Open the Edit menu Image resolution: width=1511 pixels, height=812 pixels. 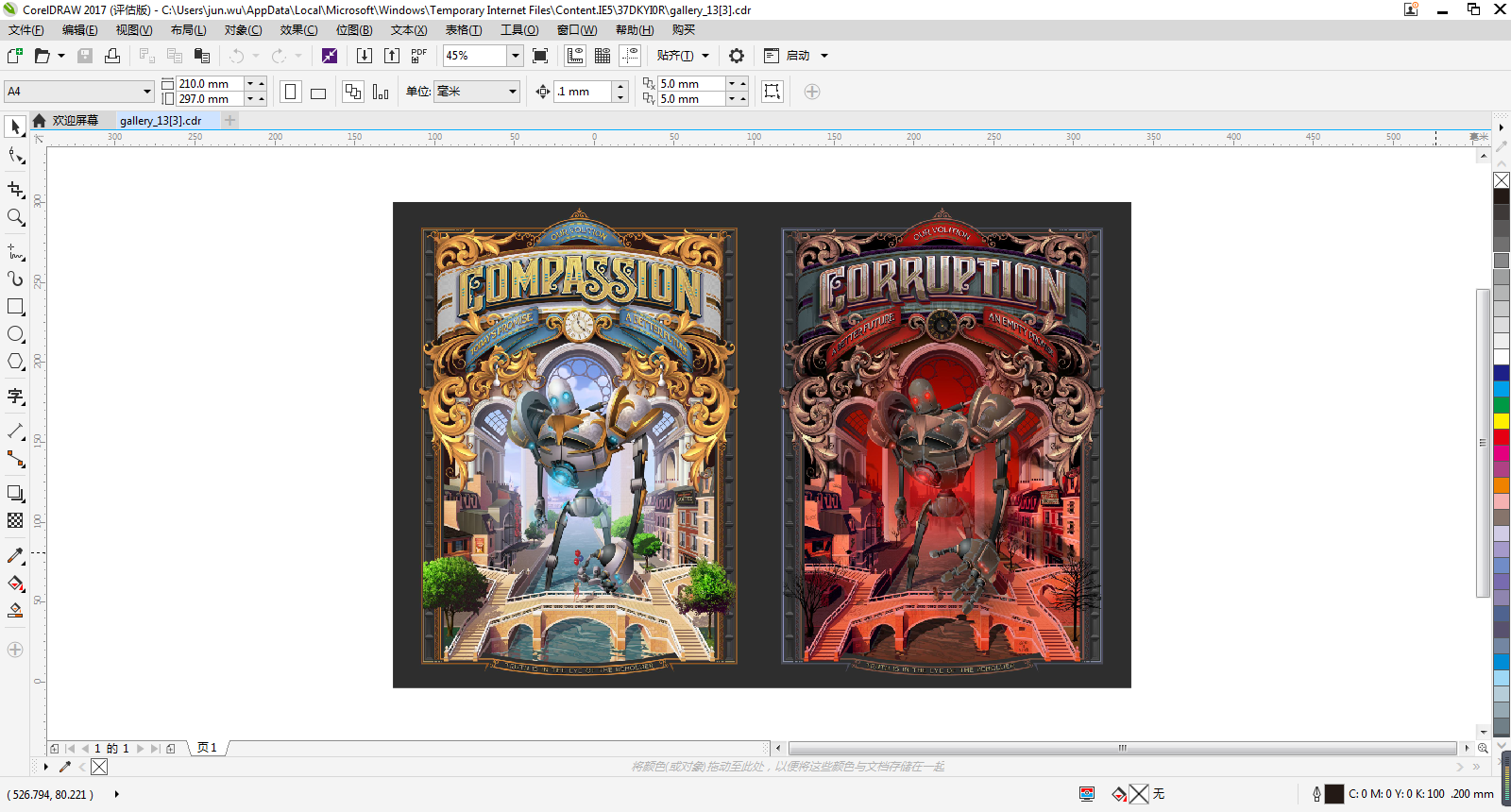(x=80, y=30)
